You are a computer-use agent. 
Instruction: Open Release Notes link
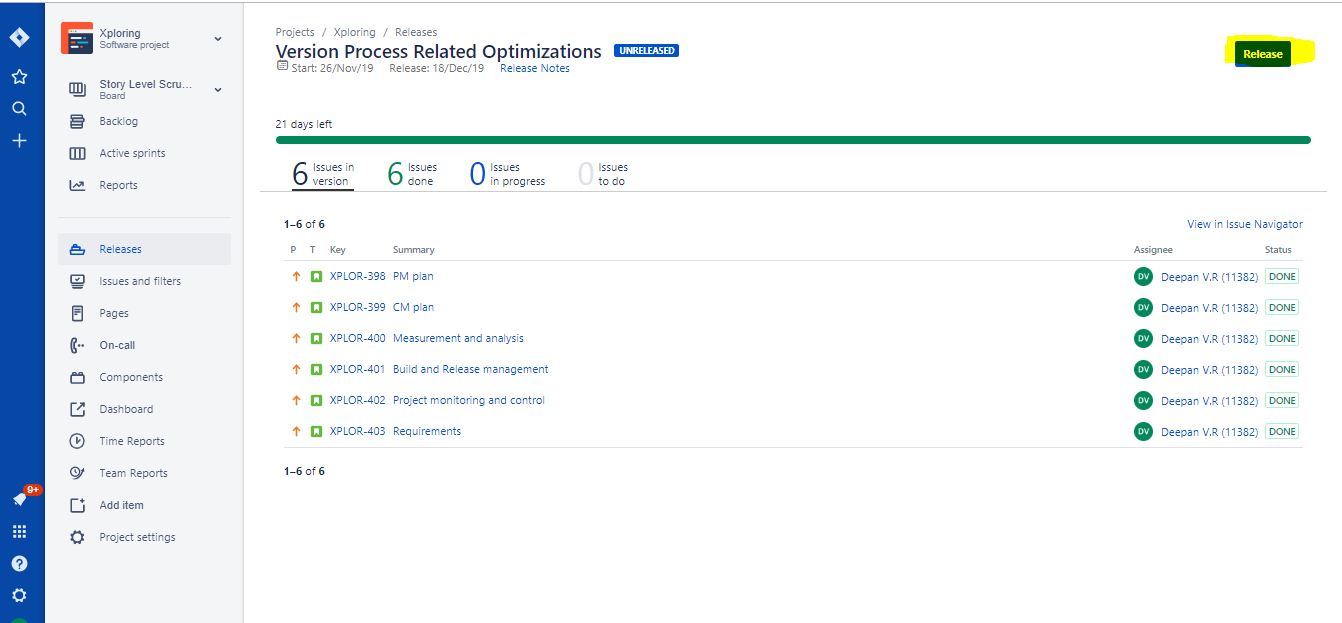coord(535,68)
